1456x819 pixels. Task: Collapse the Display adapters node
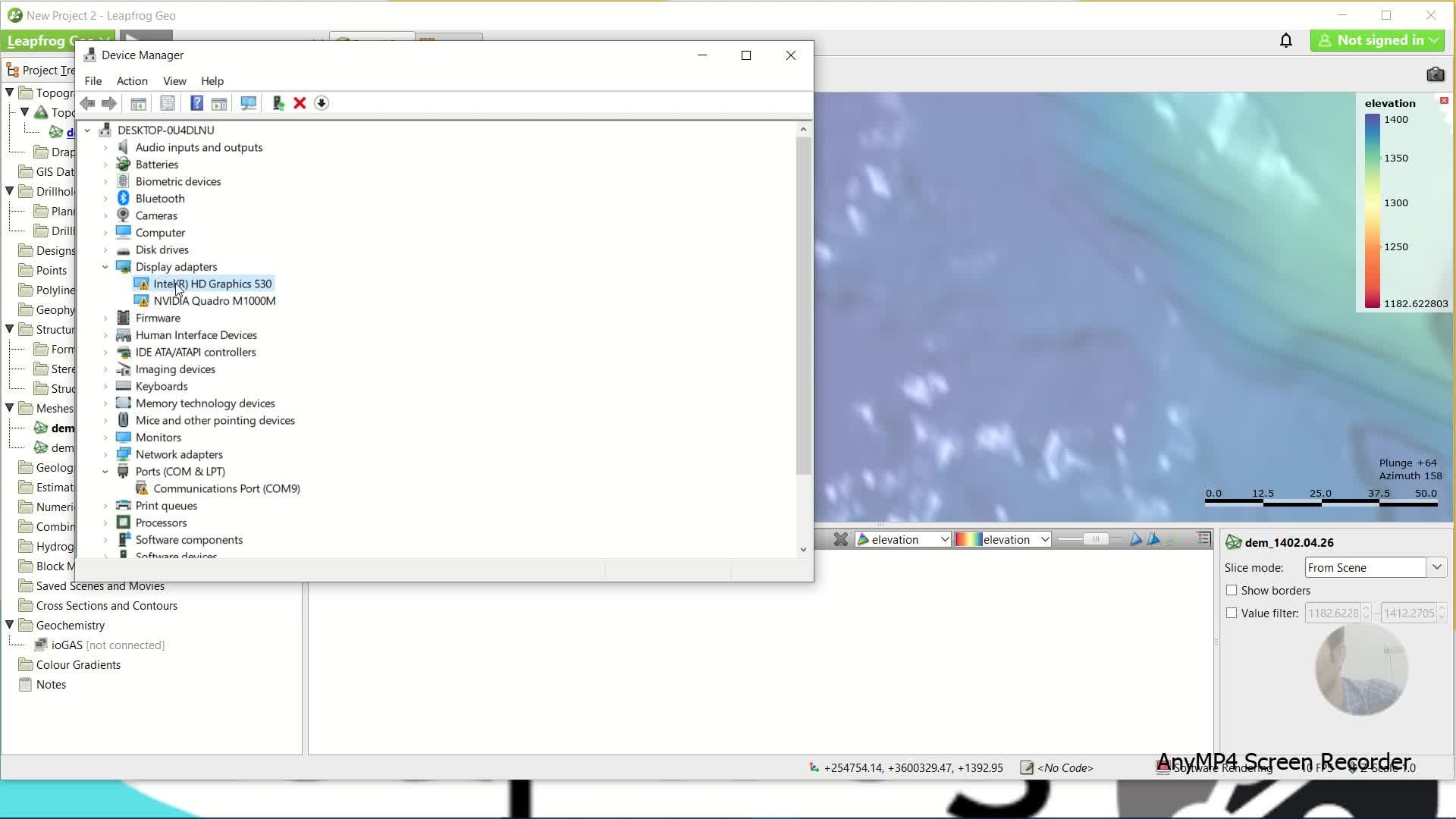(x=105, y=267)
